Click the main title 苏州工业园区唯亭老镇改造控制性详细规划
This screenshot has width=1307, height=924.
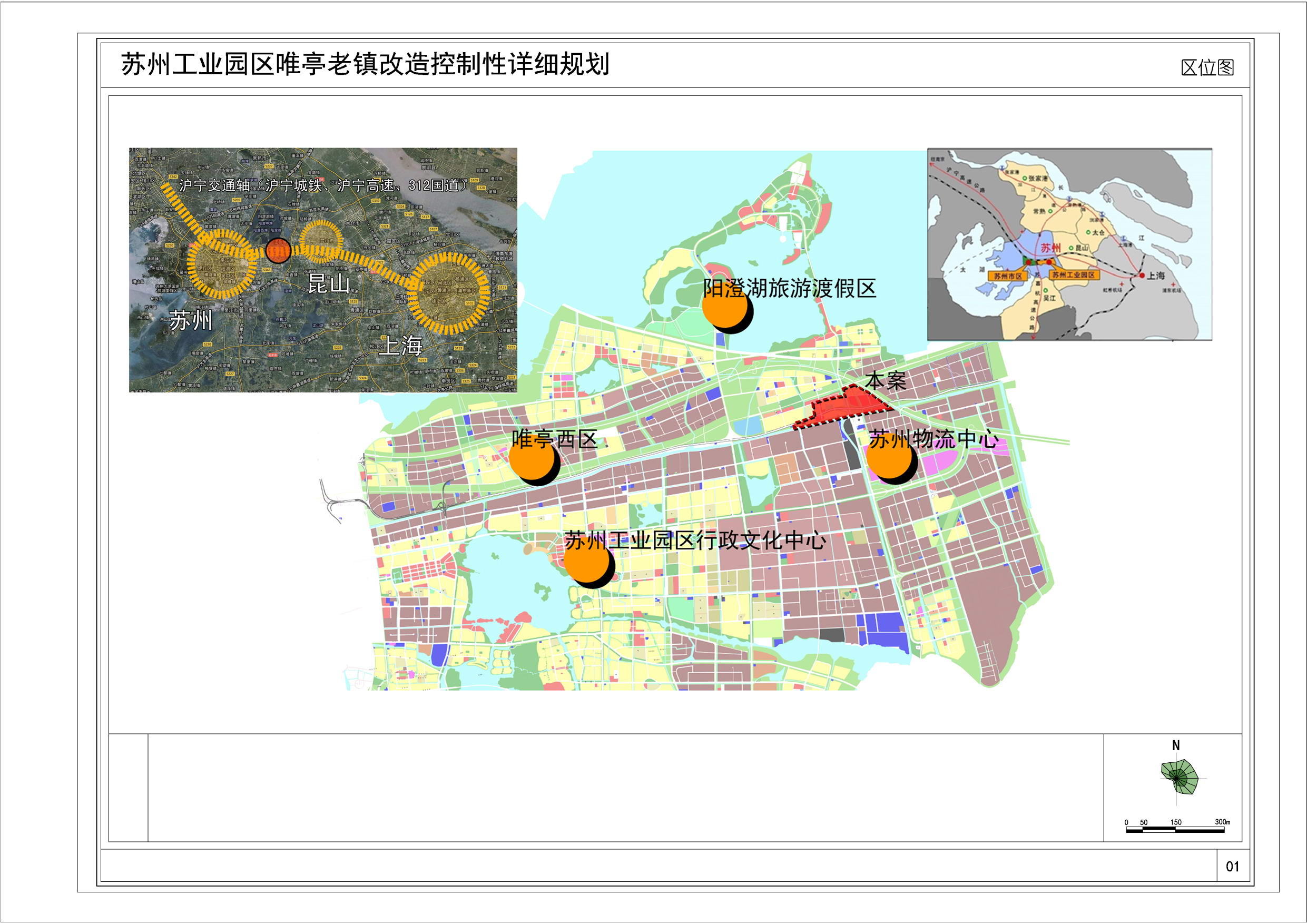click(x=365, y=64)
